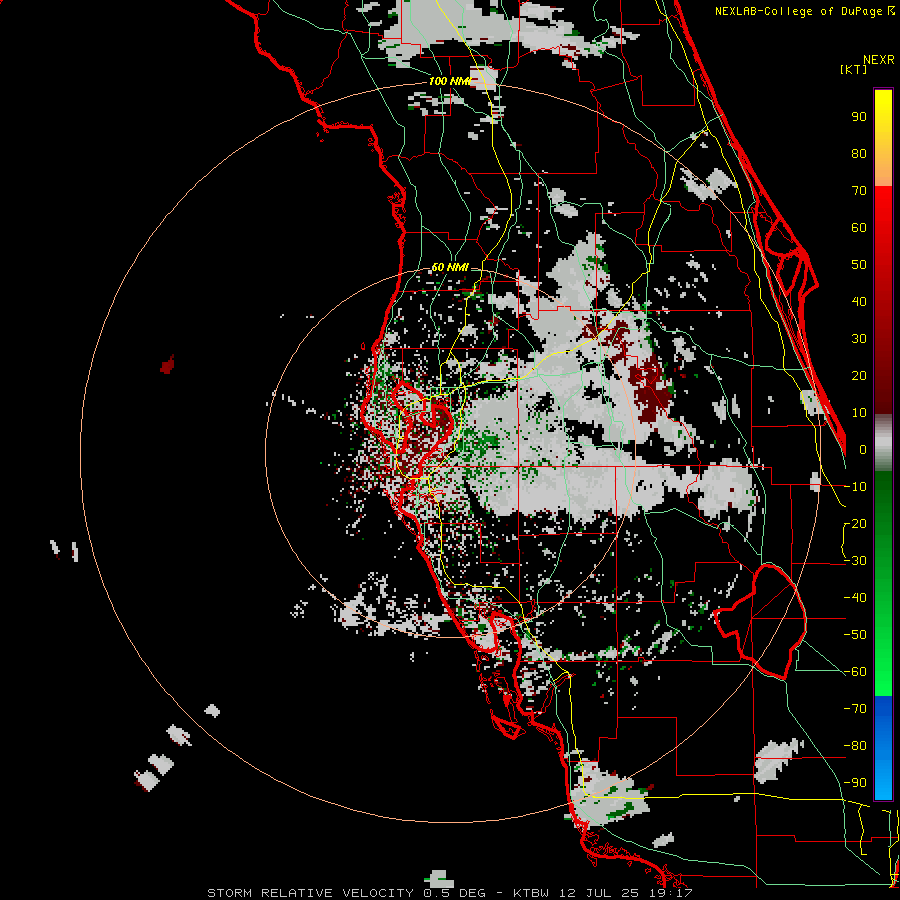Click the NEXR label above the color scale

click(x=879, y=60)
